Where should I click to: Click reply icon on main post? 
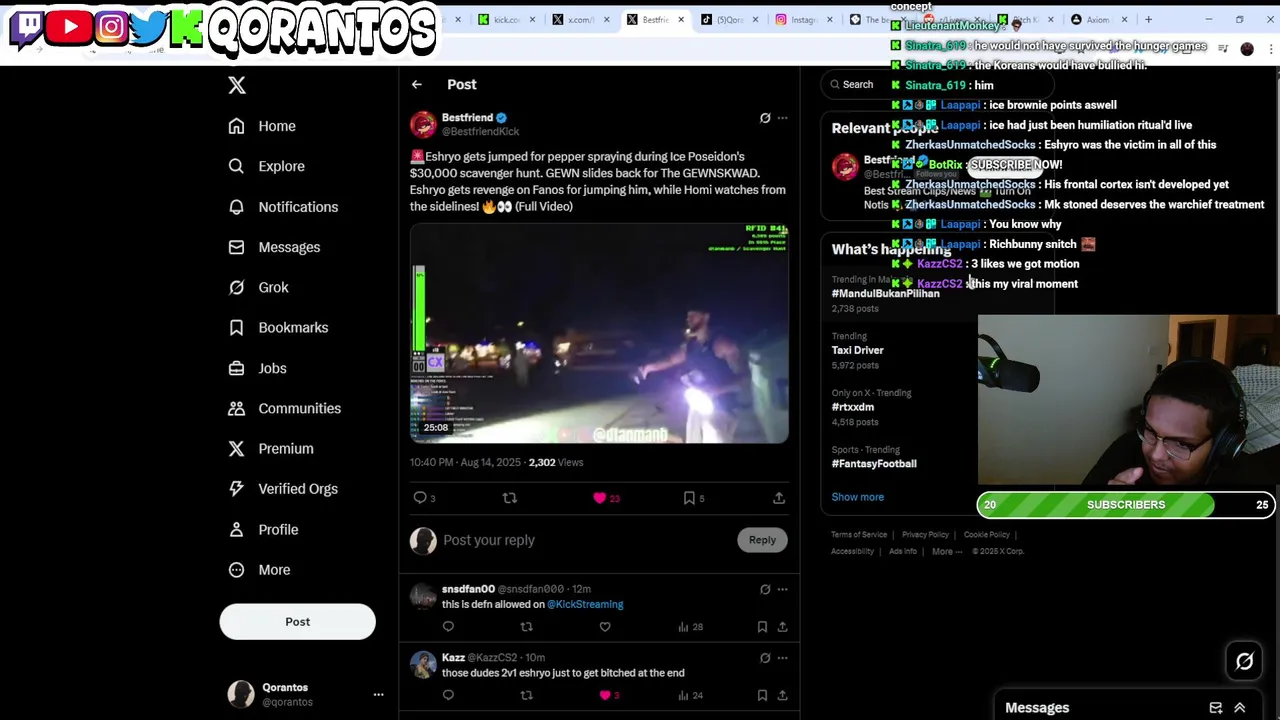pos(420,498)
